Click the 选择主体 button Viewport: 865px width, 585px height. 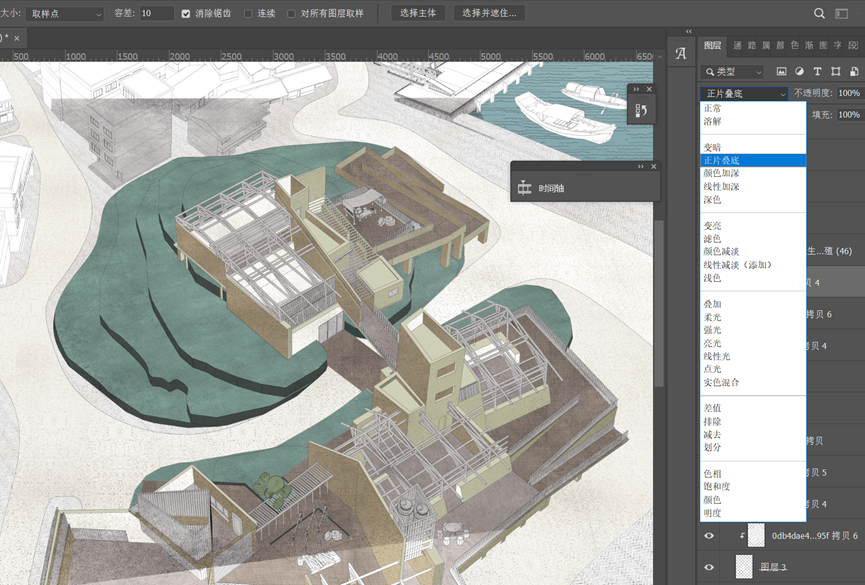pos(418,14)
